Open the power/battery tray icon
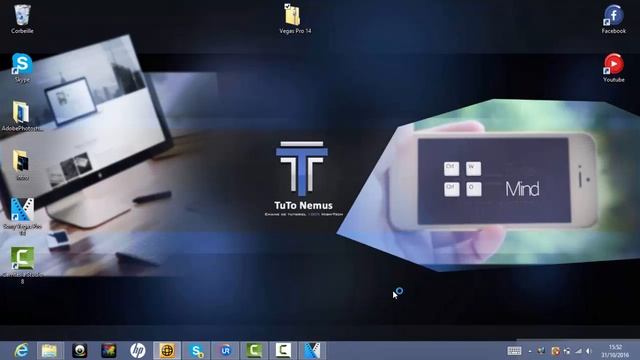Image resolution: width=640 pixels, height=360 pixels. [x=567, y=351]
